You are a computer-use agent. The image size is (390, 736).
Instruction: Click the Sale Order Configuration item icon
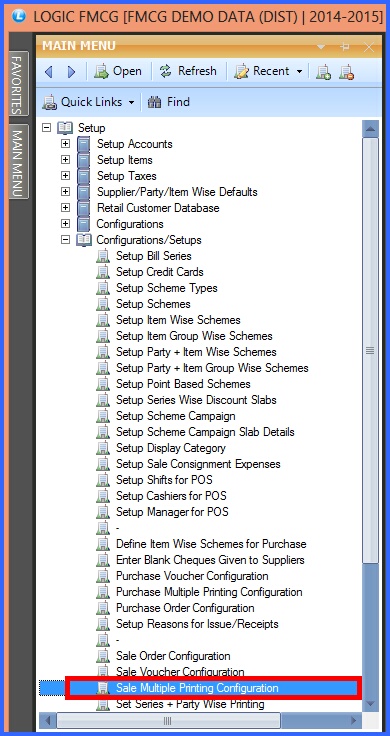click(x=103, y=656)
